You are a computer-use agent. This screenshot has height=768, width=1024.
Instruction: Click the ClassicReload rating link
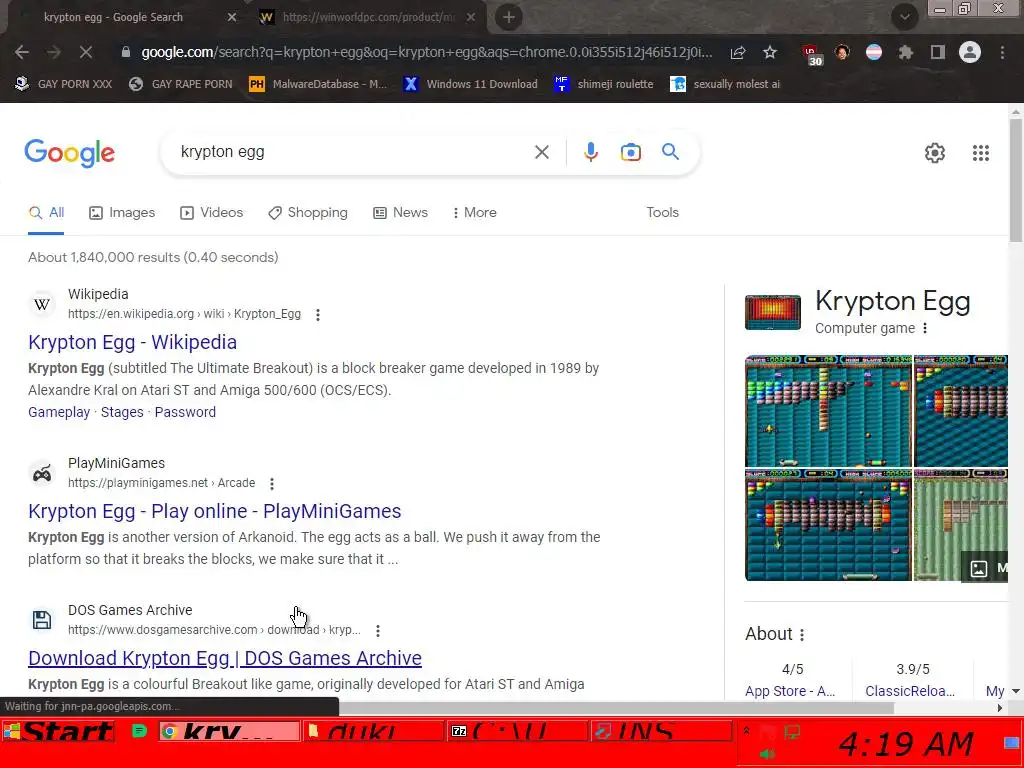coord(910,692)
